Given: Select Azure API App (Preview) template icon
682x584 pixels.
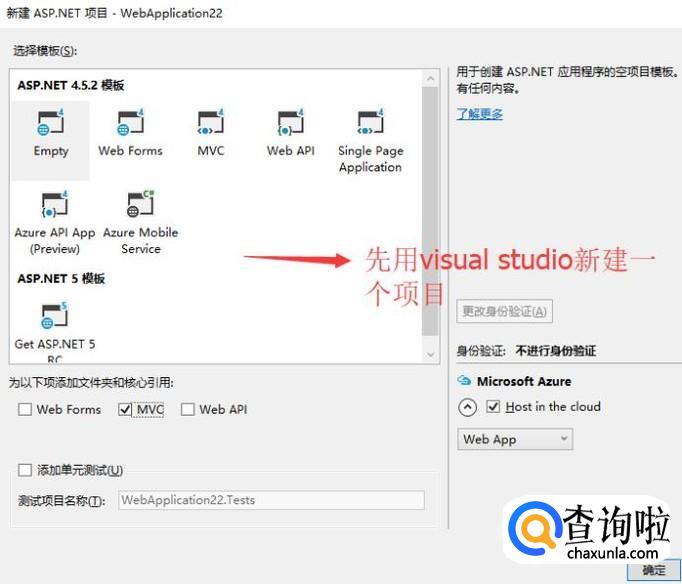Looking at the screenshot, I should tap(55, 204).
